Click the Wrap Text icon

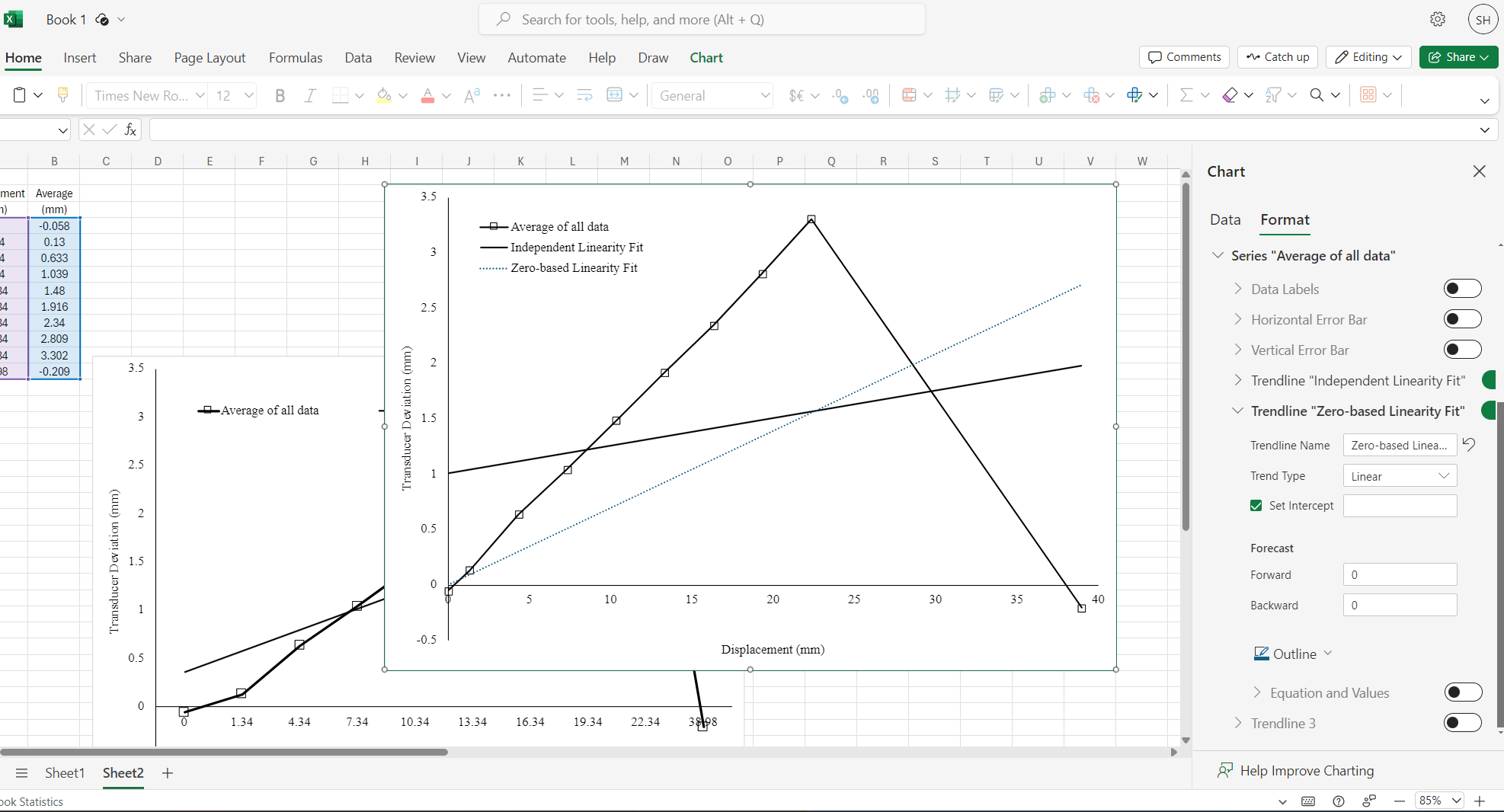pos(584,95)
